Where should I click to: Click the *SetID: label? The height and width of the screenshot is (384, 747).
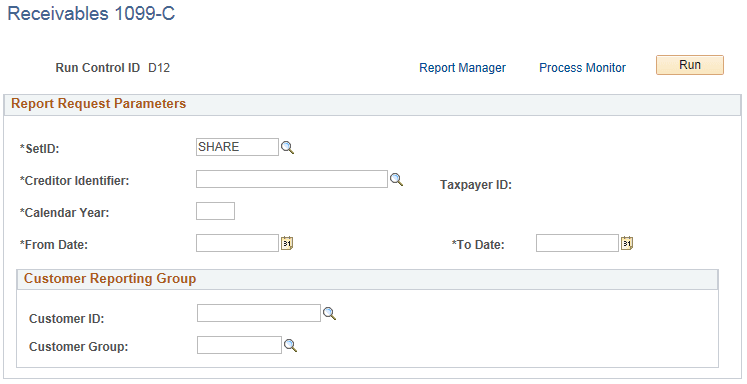(40, 149)
